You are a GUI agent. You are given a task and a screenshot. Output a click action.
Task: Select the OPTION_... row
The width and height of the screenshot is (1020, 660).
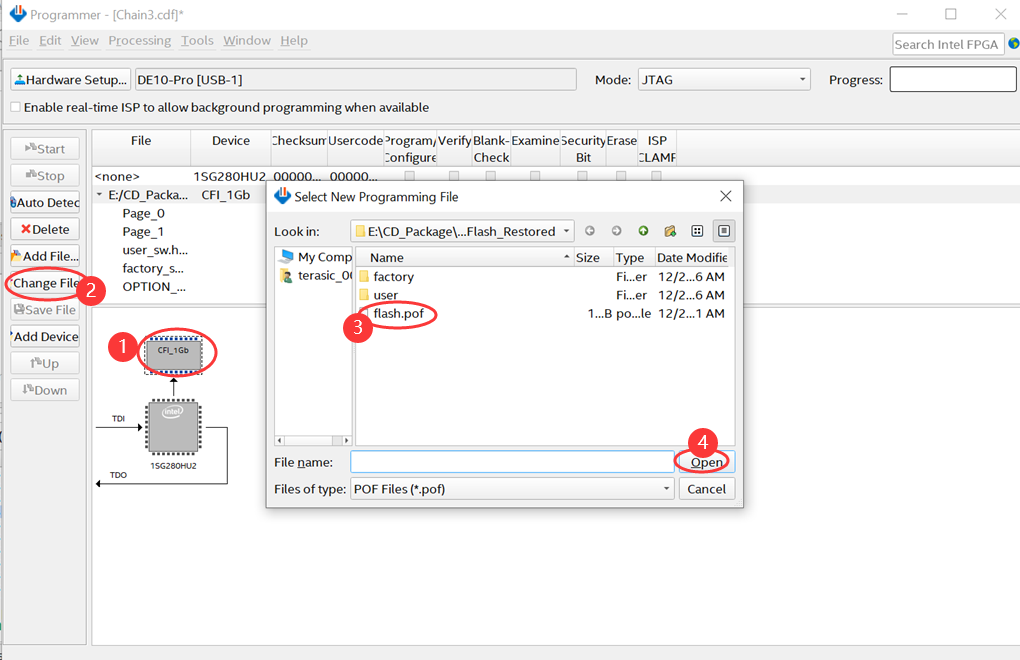(154, 286)
